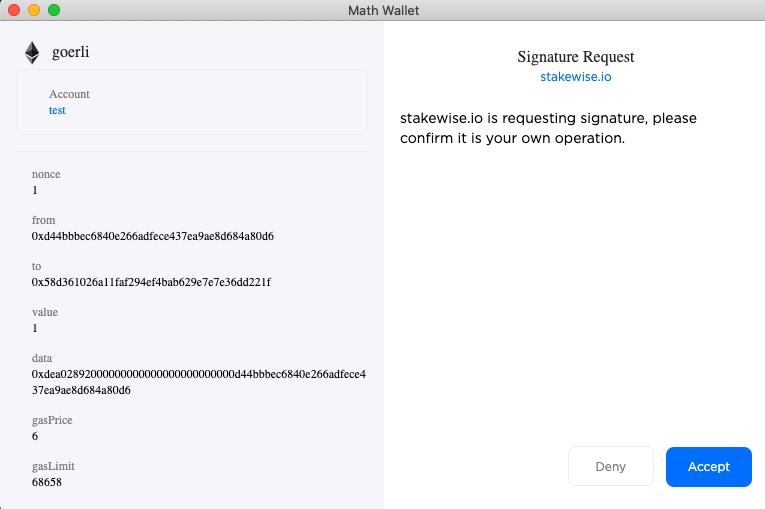Click the Ethereum logo icon
Screen dimensions: 765x509
(x=33, y=53)
